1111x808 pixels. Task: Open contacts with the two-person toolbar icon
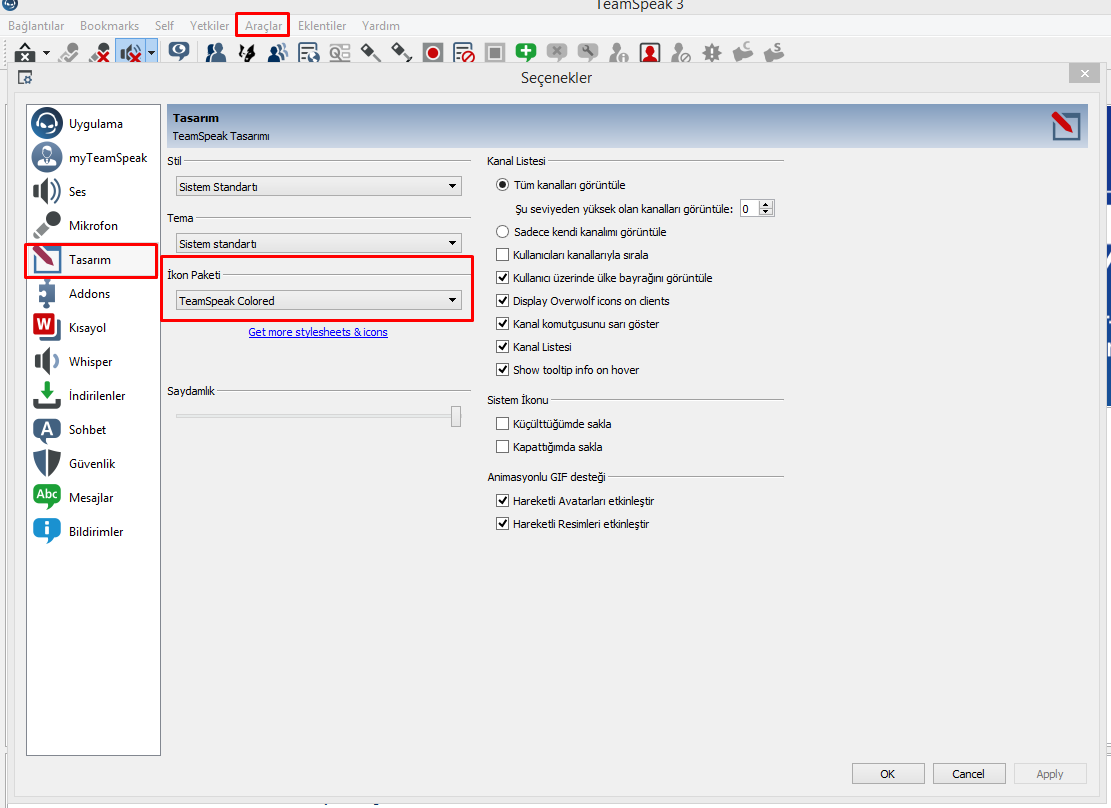point(215,52)
